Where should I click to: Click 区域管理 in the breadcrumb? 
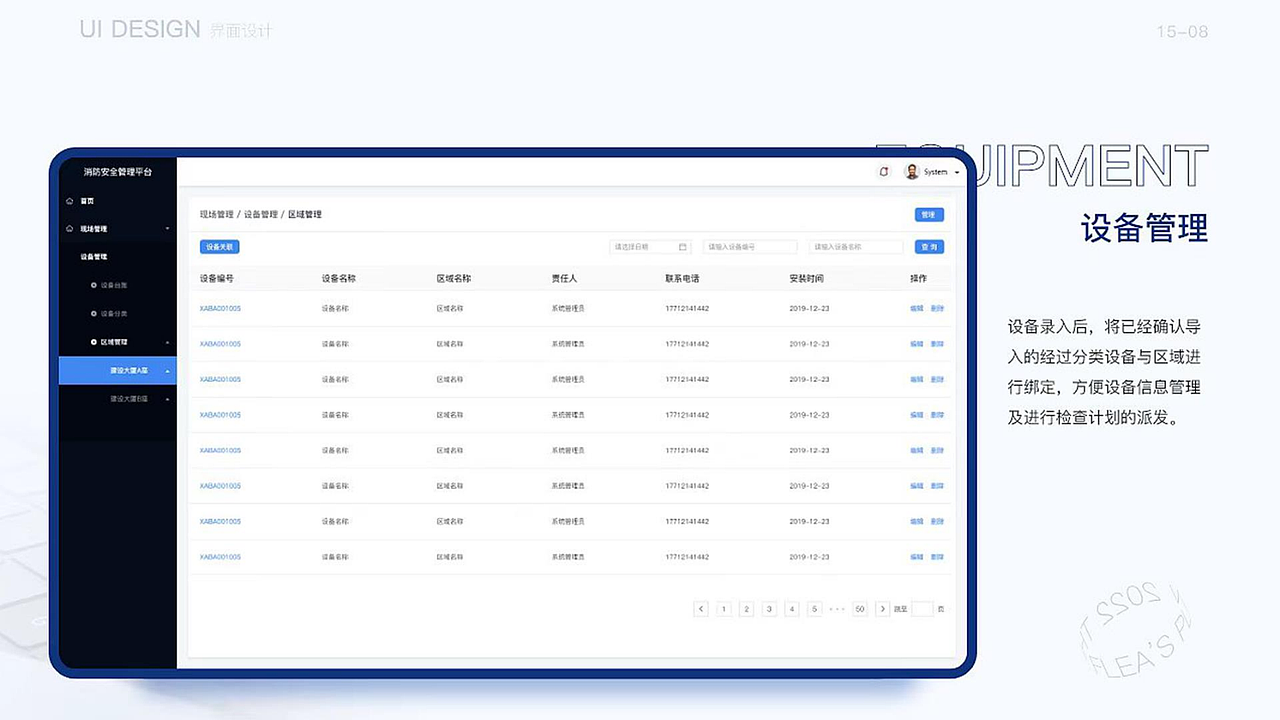(305, 214)
